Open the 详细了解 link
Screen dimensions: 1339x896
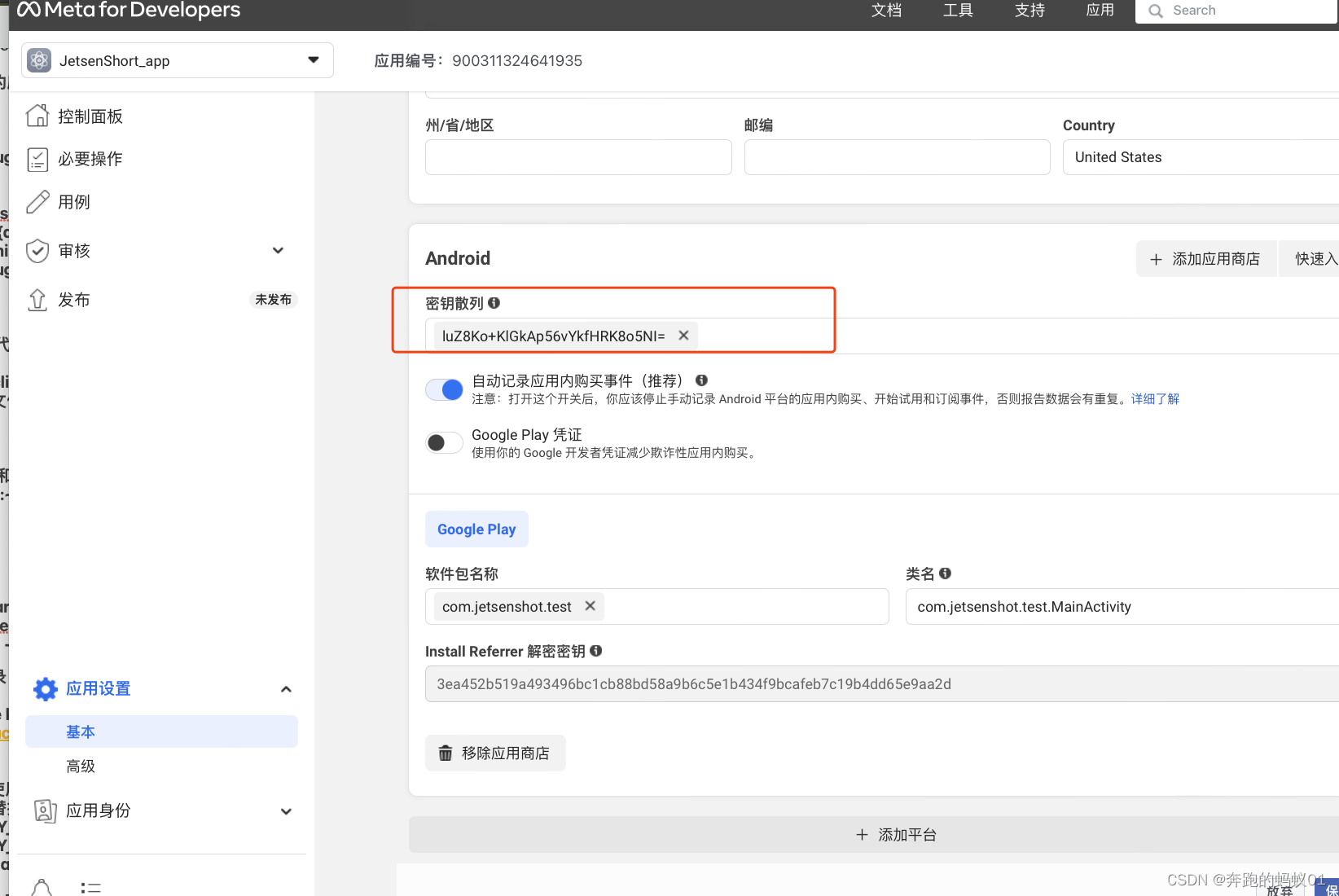click(1155, 399)
